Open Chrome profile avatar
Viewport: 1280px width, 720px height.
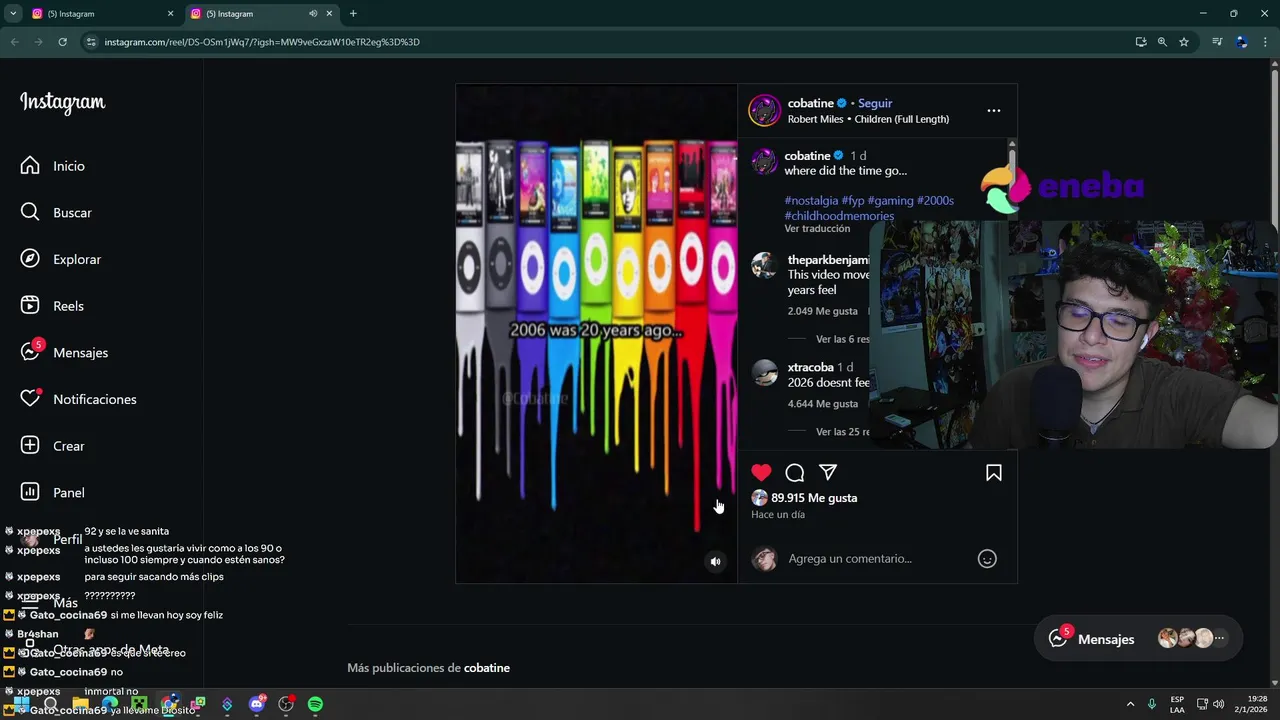[1241, 42]
